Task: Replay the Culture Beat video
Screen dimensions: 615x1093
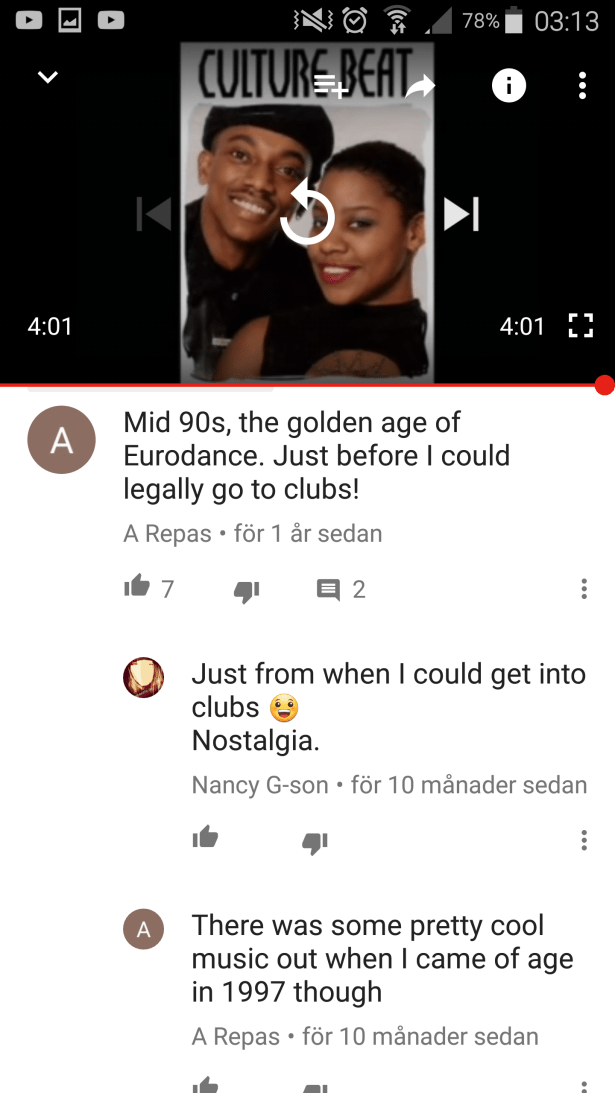Action: click(x=307, y=213)
